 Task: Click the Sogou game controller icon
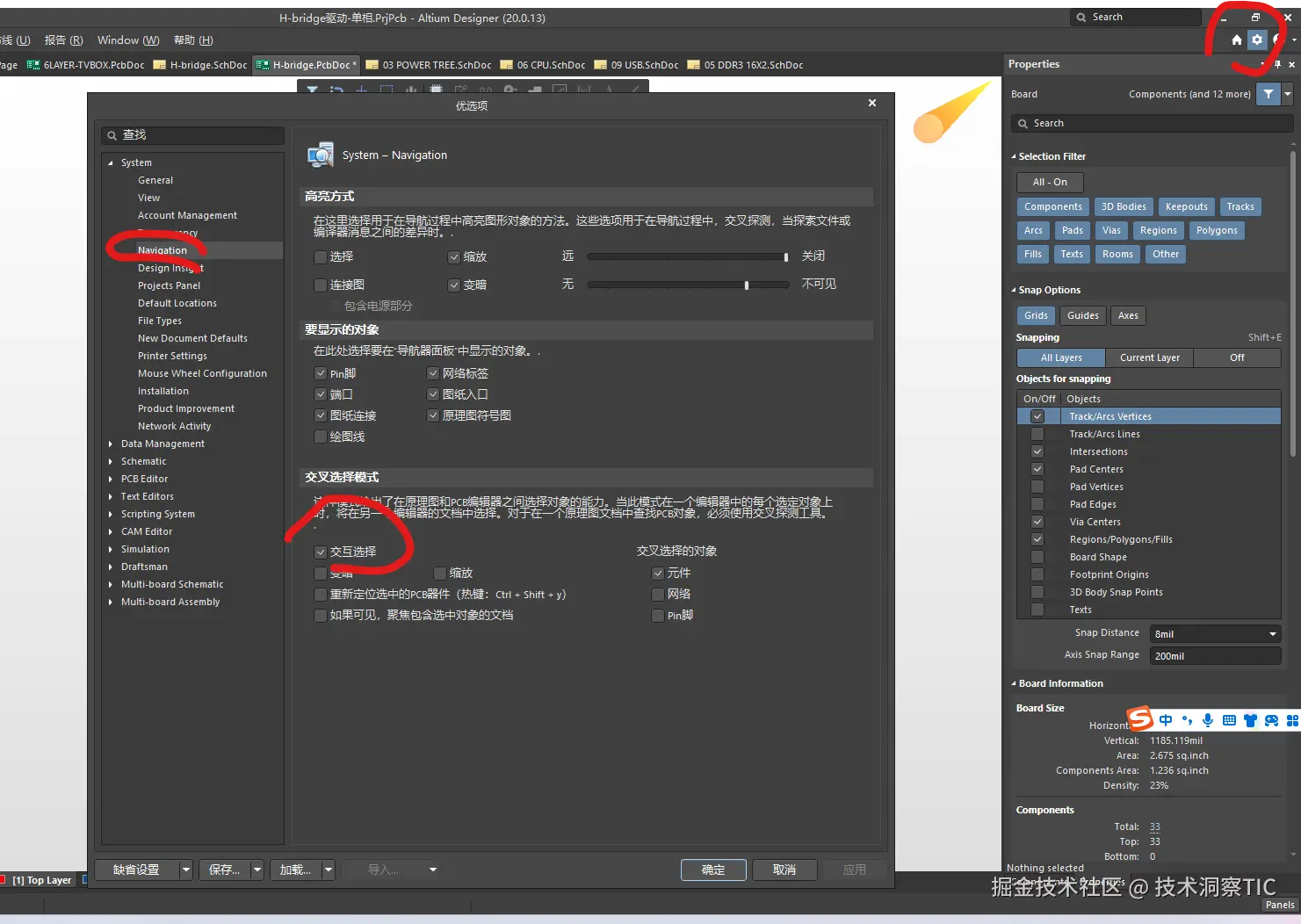pos(1271,720)
